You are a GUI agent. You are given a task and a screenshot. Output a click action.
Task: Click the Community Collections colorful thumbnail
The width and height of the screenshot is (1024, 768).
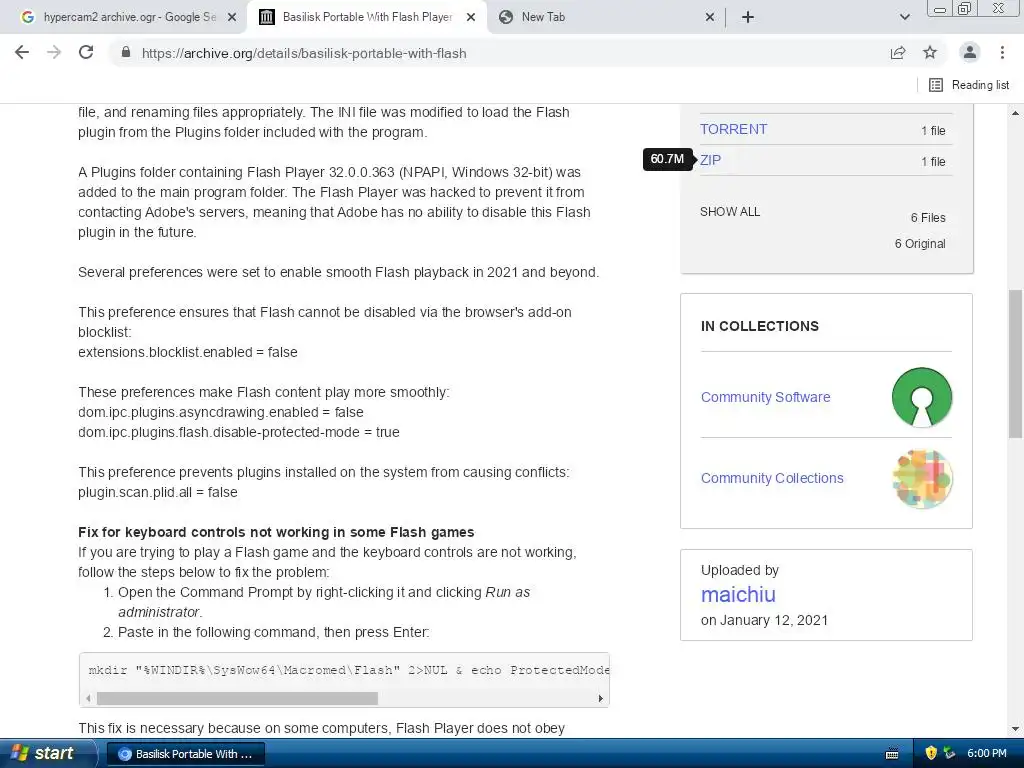922,479
